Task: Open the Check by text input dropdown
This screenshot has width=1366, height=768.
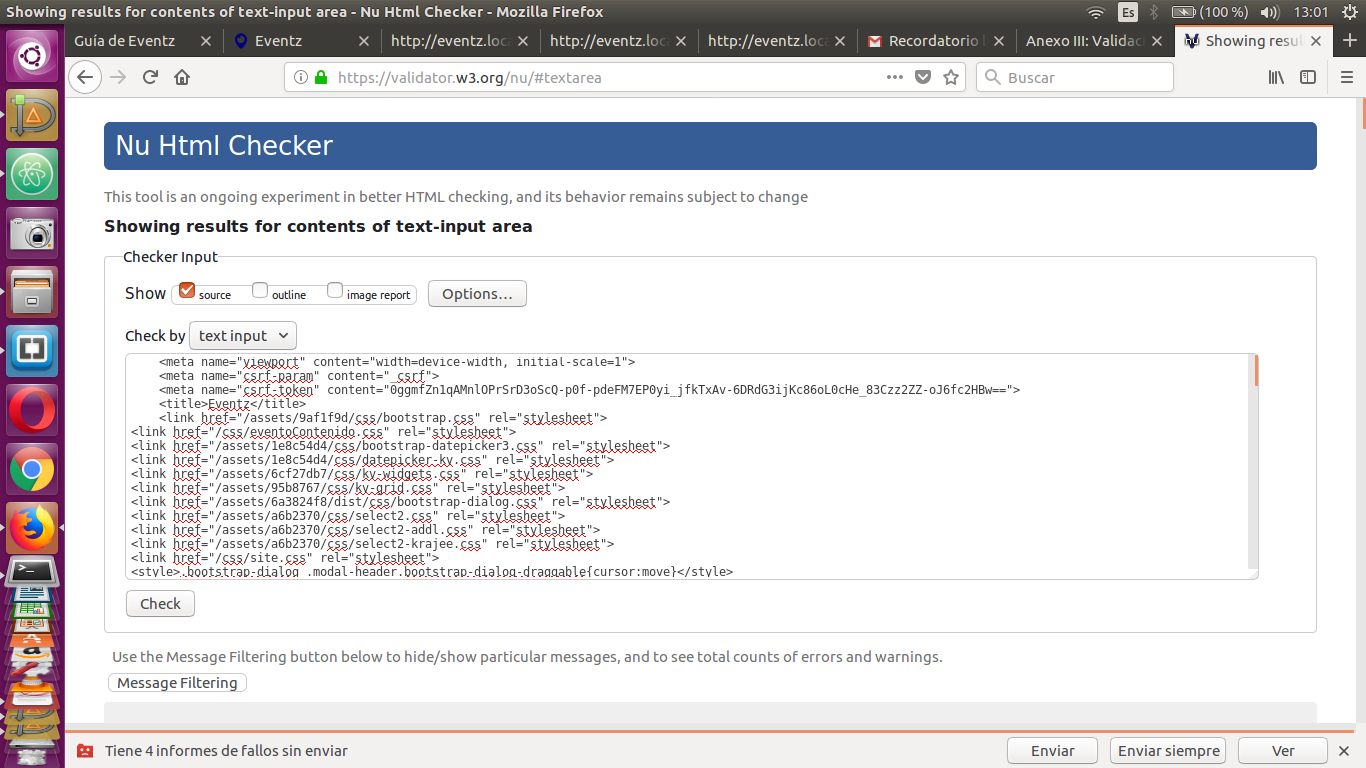Action: (x=243, y=335)
